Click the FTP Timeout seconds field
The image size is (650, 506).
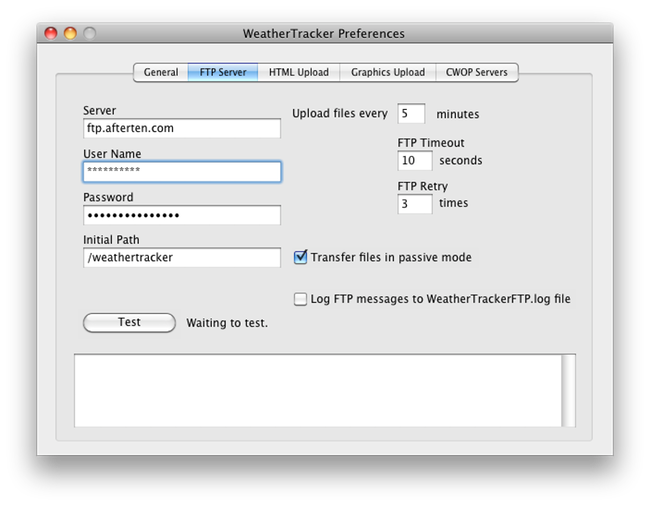point(415,160)
